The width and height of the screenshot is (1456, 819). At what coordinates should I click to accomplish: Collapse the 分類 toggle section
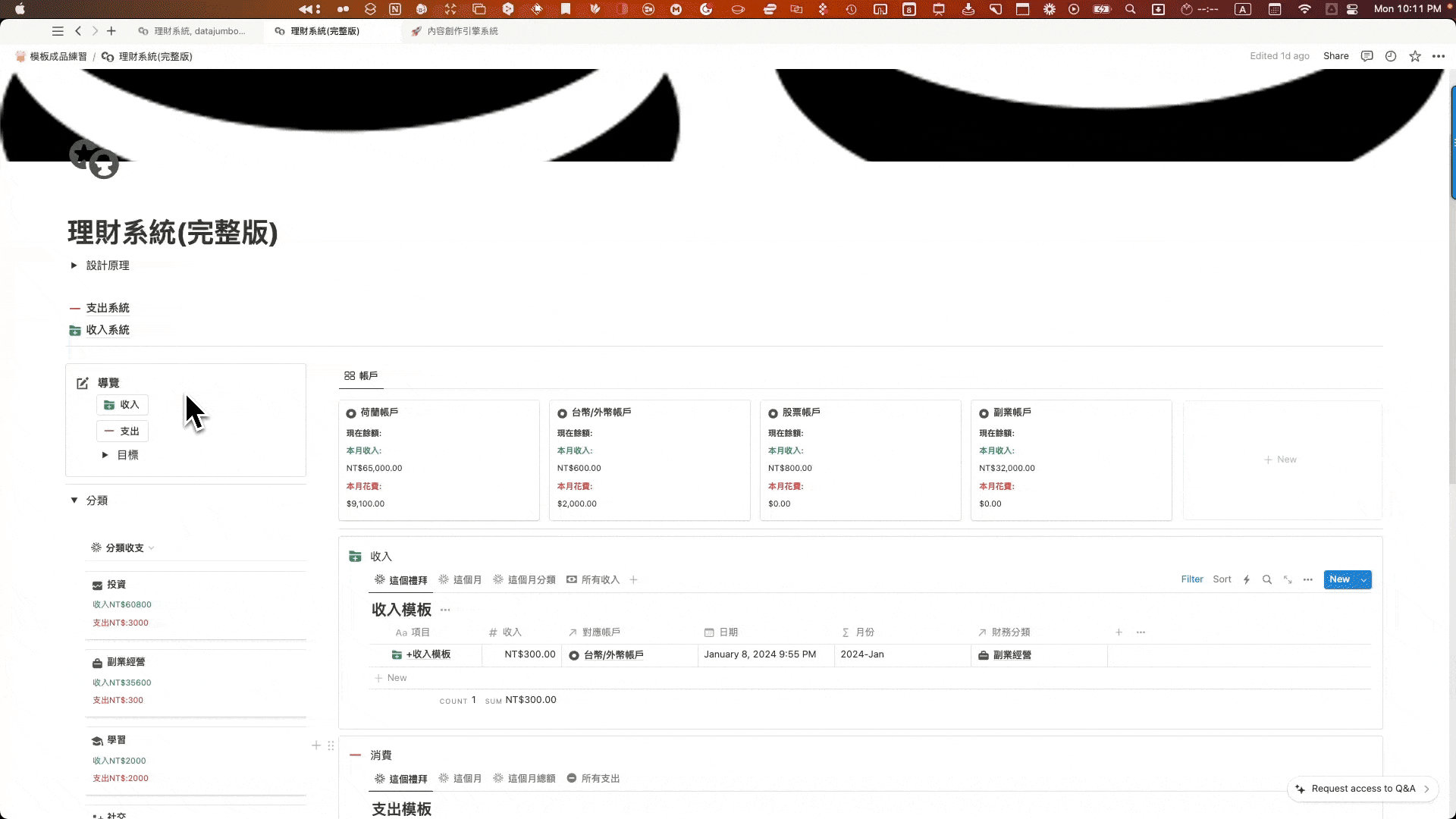point(74,500)
